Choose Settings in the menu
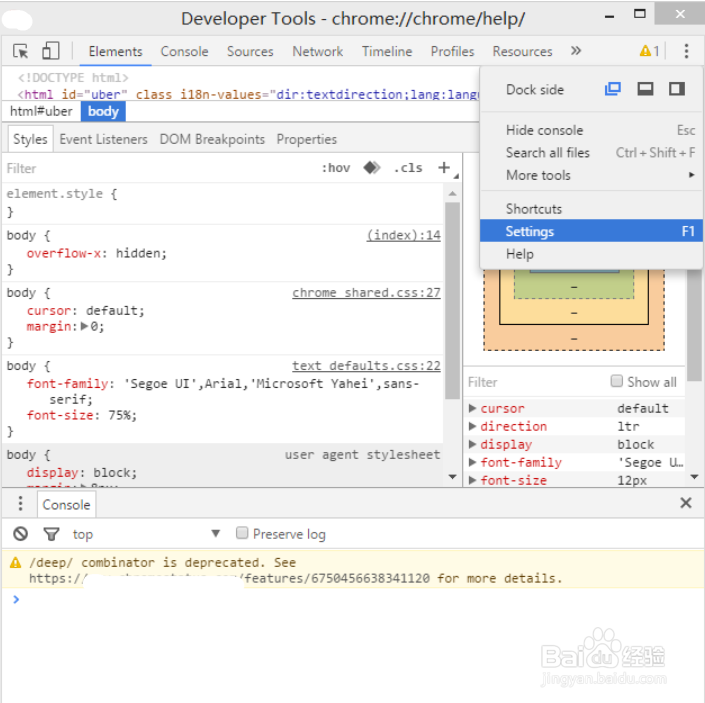The image size is (705, 703). [x=591, y=231]
